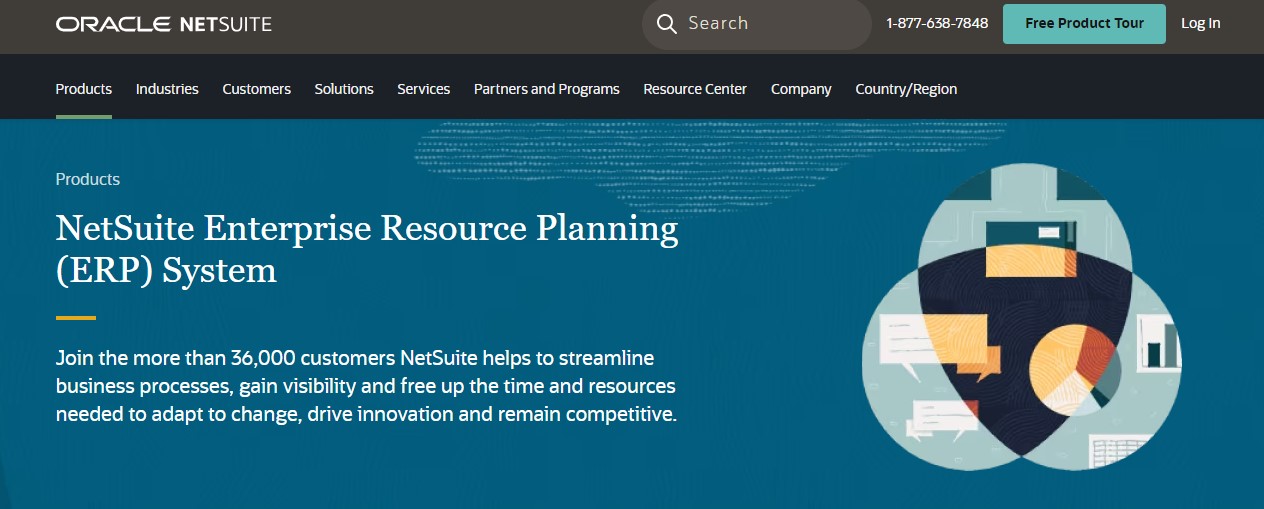
Task: Expand the Solutions menu
Action: 344,89
